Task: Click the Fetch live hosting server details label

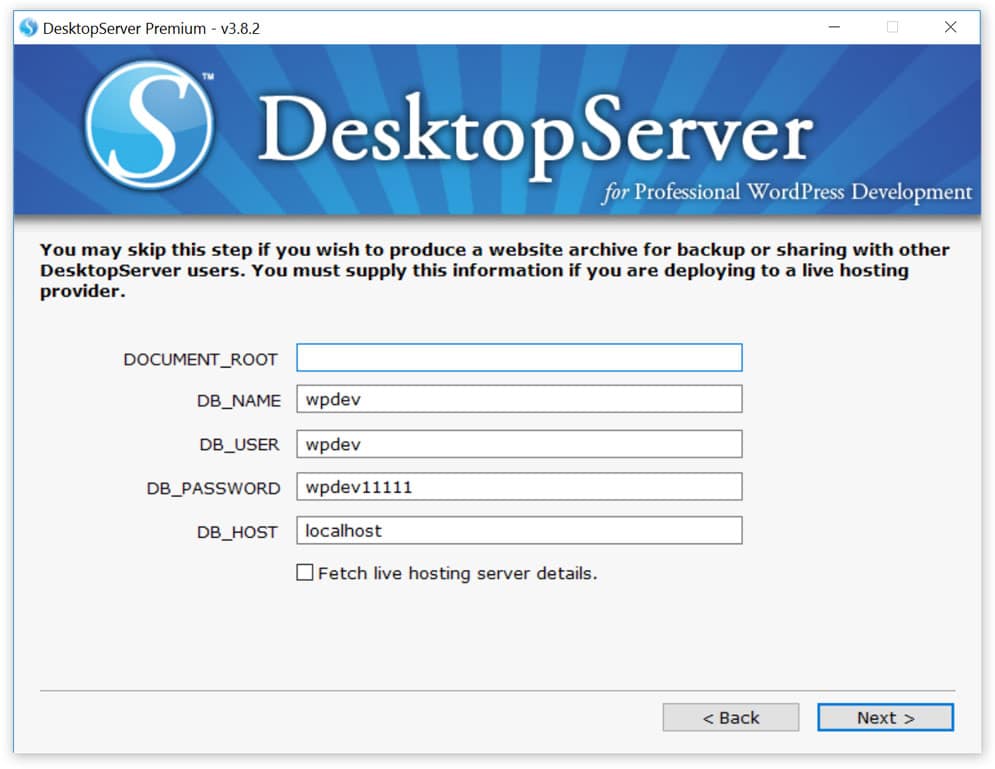Action: click(x=458, y=574)
